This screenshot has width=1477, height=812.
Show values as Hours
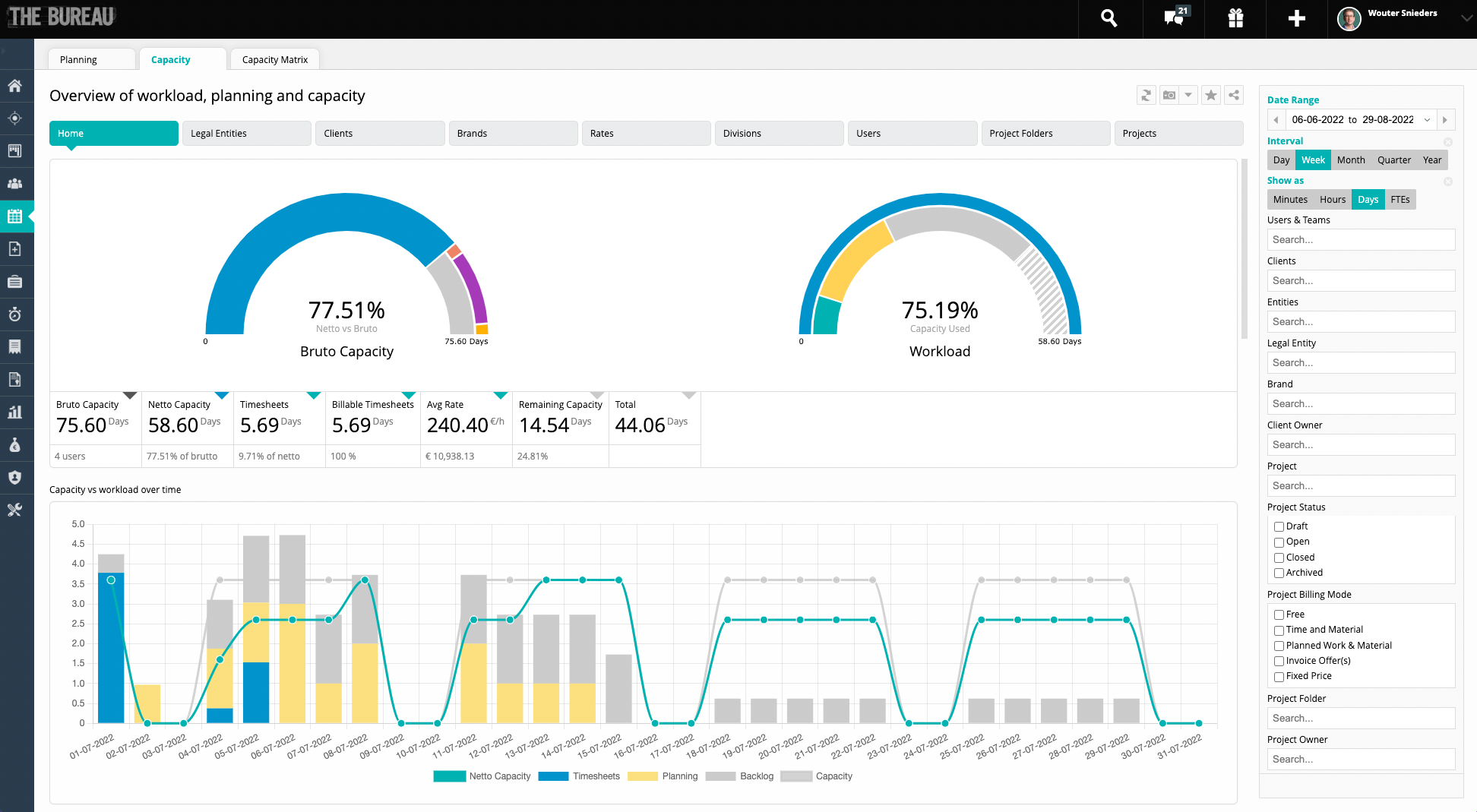tap(1333, 200)
